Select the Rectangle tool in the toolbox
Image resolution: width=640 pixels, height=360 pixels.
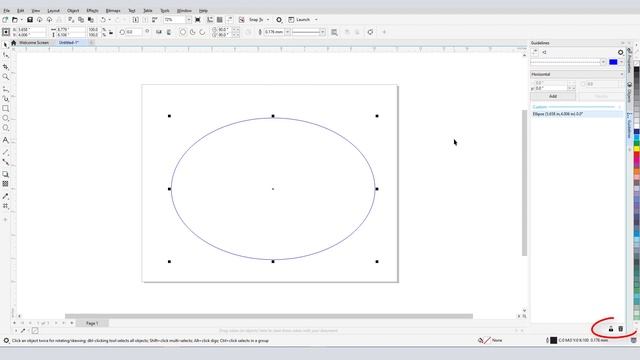6,109
